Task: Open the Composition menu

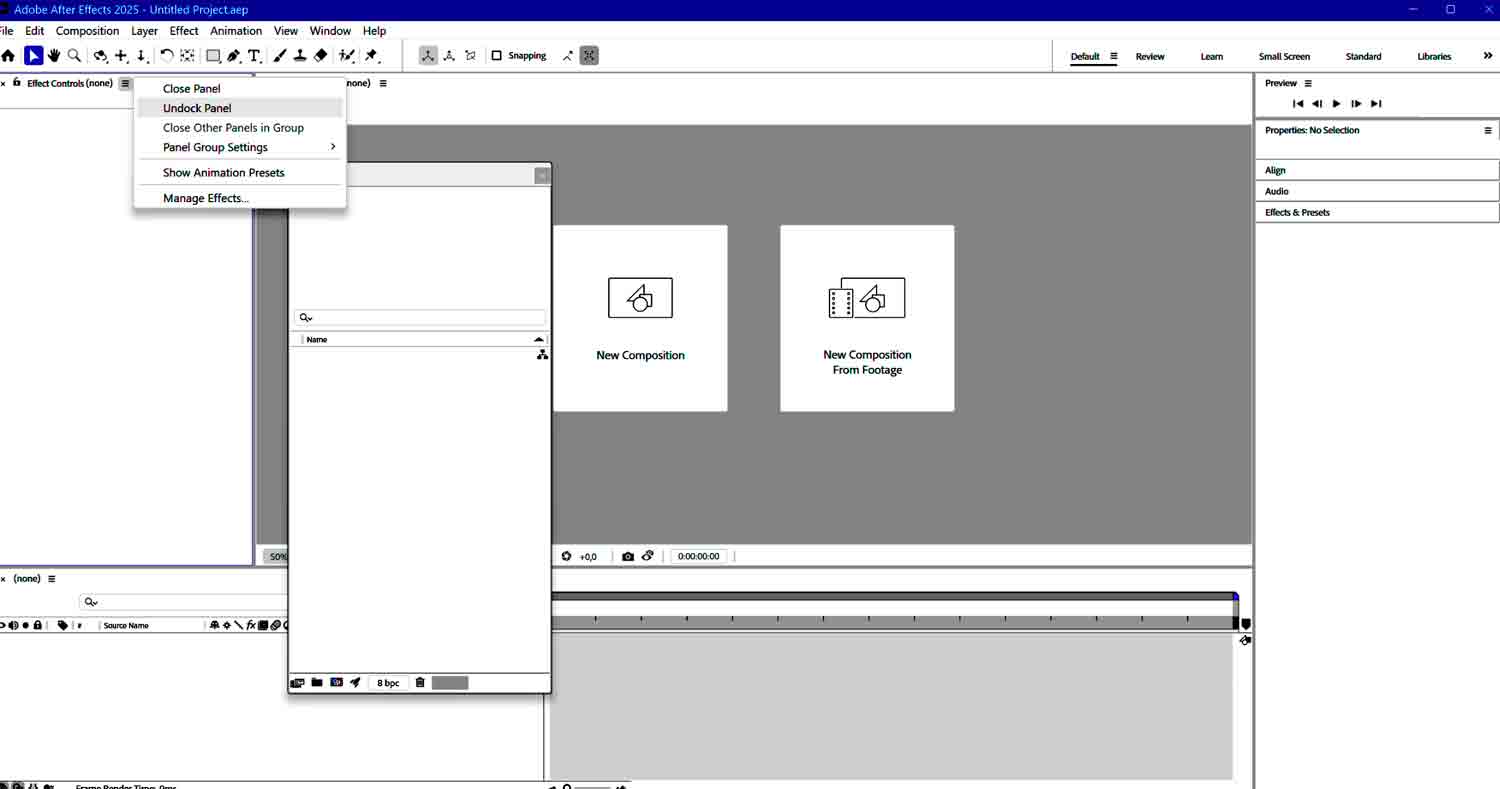Action: click(87, 31)
